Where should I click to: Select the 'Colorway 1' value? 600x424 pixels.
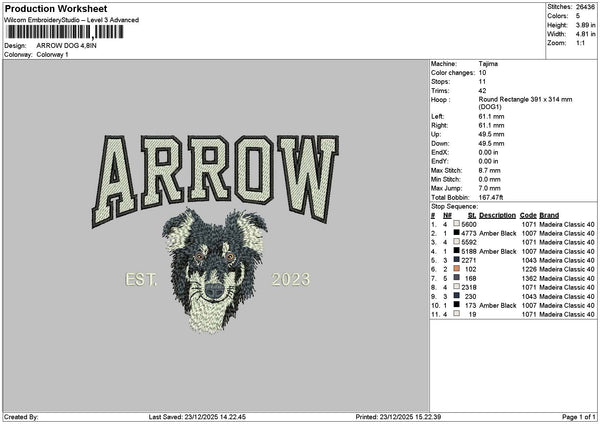click(52, 55)
